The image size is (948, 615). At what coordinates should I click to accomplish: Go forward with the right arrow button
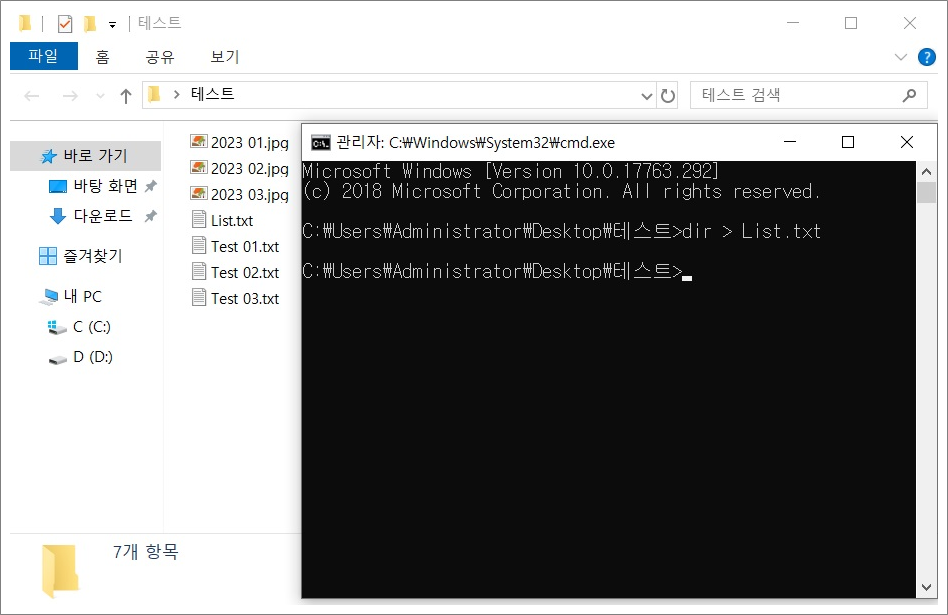click(x=70, y=96)
